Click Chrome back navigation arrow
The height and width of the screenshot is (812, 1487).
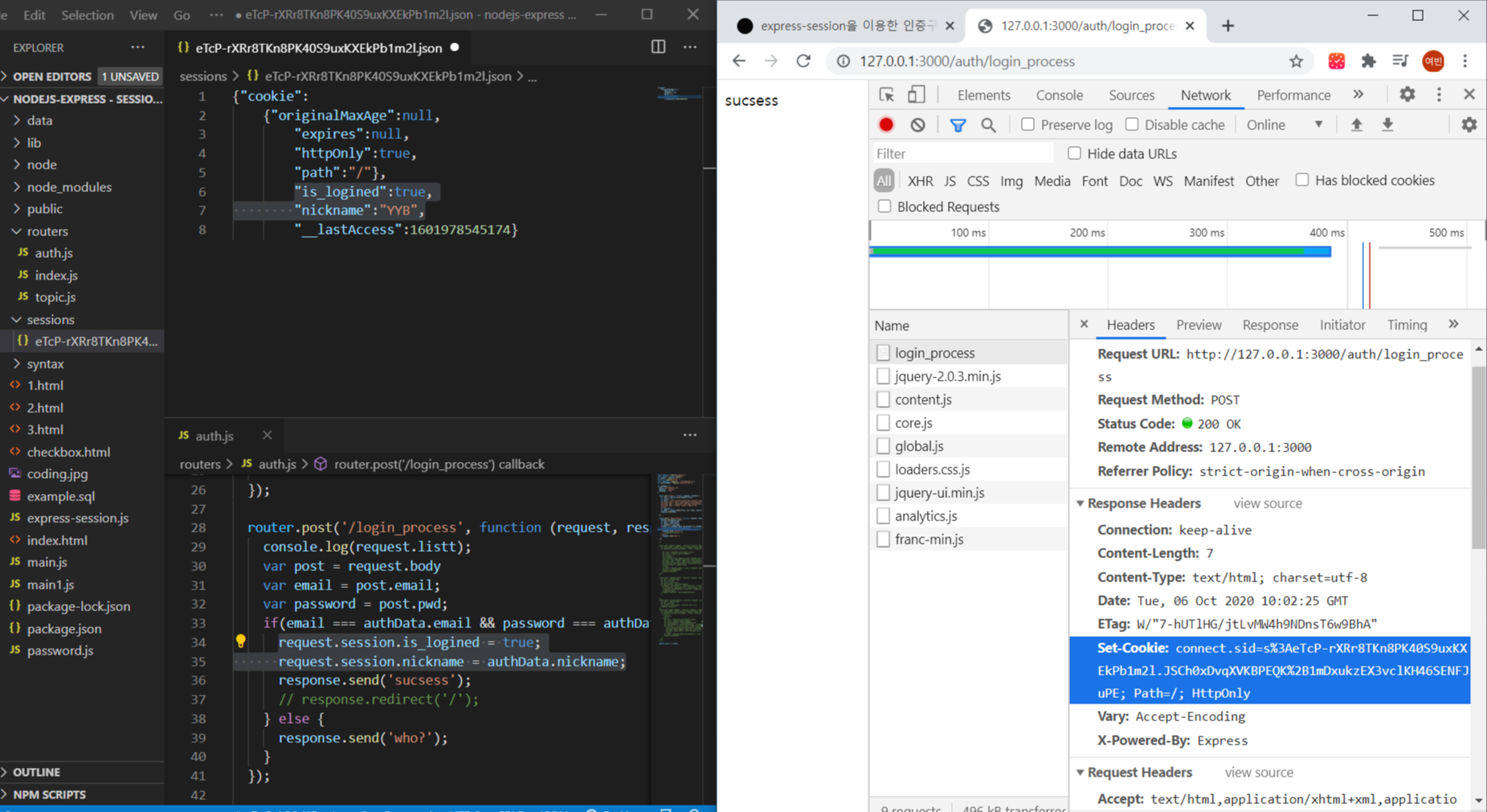pyautogui.click(x=738, y=61)
